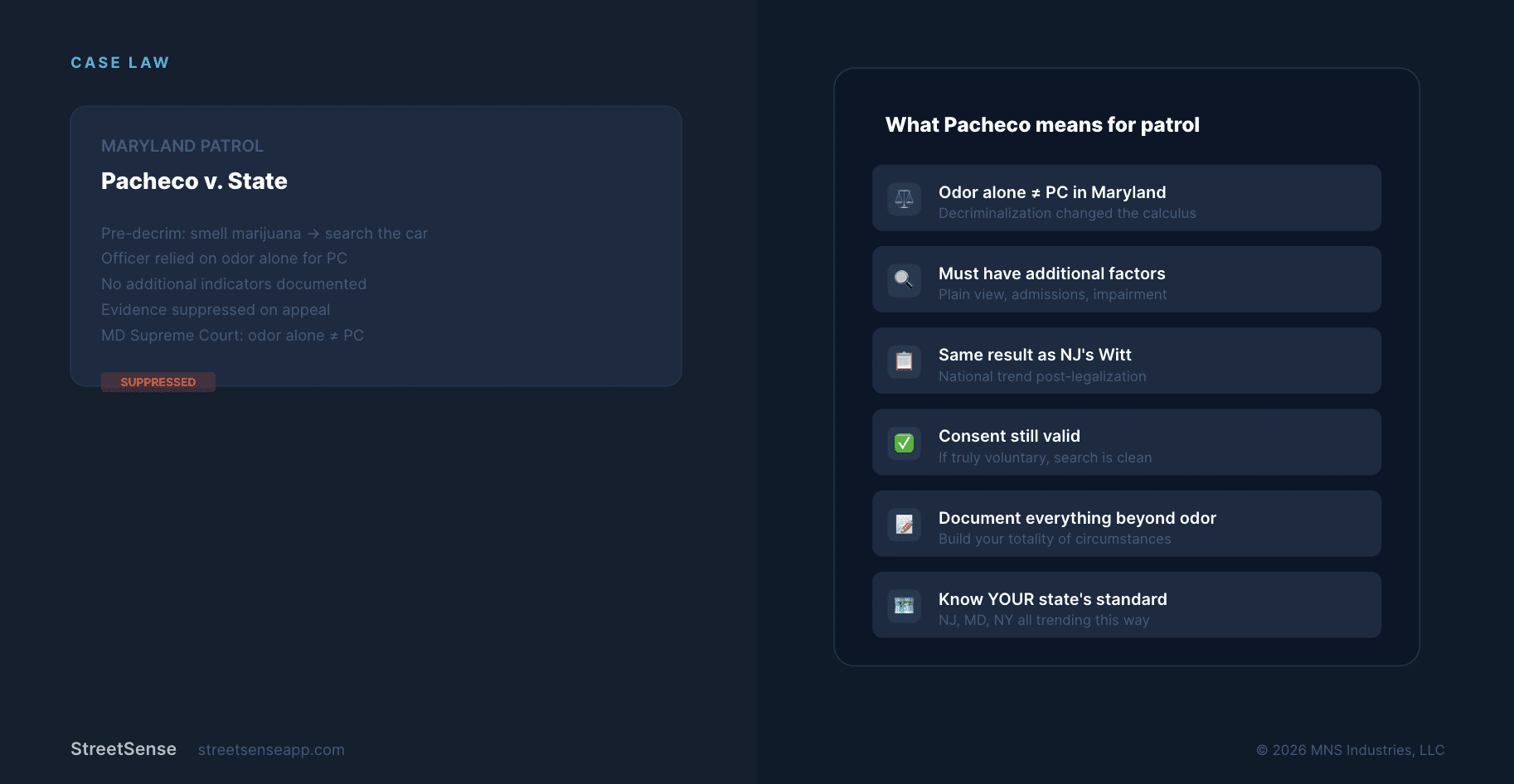Click the clipboard icon next to NJ's Witt
The height and width of the screenshot is (784, 1514).
tap(904, 361)
